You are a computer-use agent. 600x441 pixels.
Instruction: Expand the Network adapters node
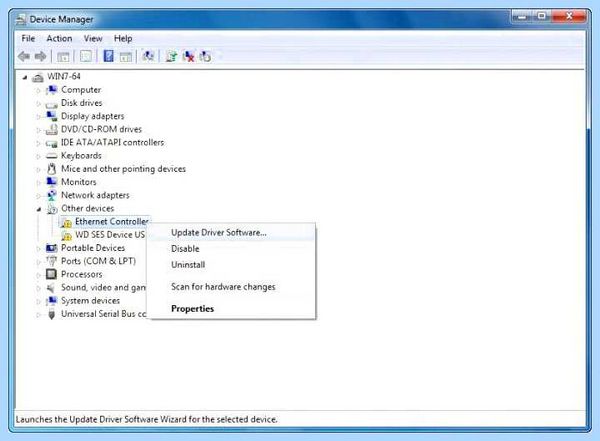[38, 196]
